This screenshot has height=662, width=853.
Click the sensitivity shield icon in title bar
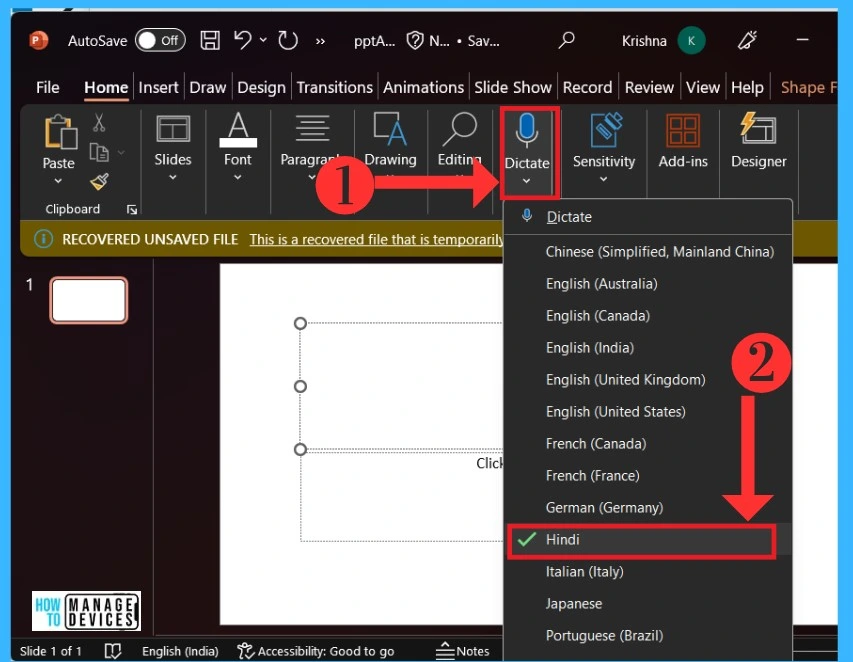pyautogui.click(x=415, y=40)
